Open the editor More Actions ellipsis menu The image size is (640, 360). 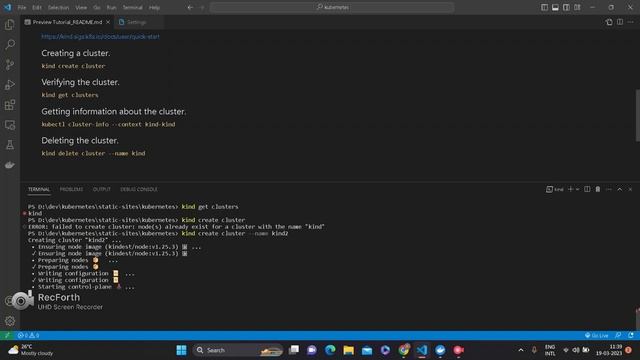coord(631,22)
